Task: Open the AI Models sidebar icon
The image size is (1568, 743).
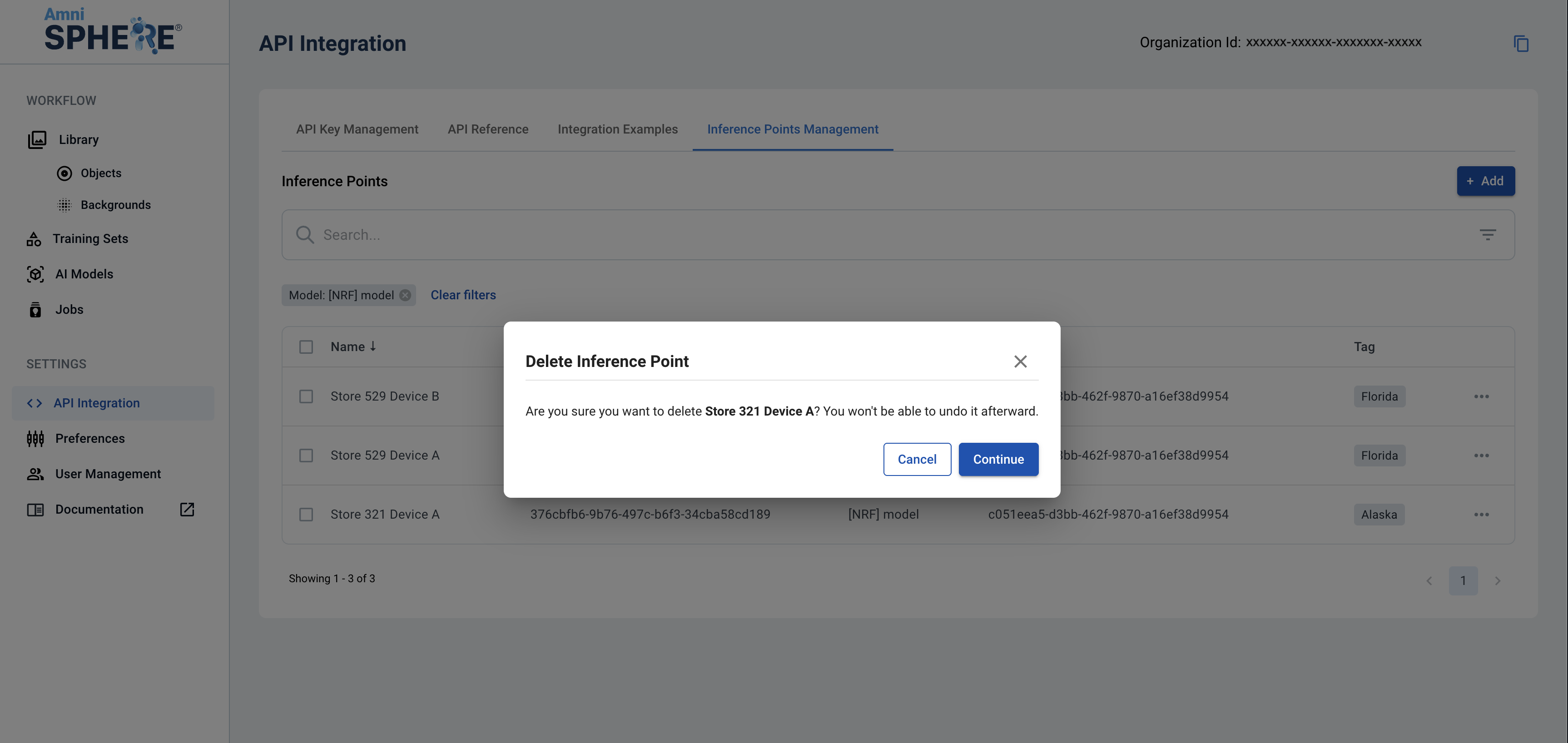Action: pyautogui.click(x=35, y=274)
